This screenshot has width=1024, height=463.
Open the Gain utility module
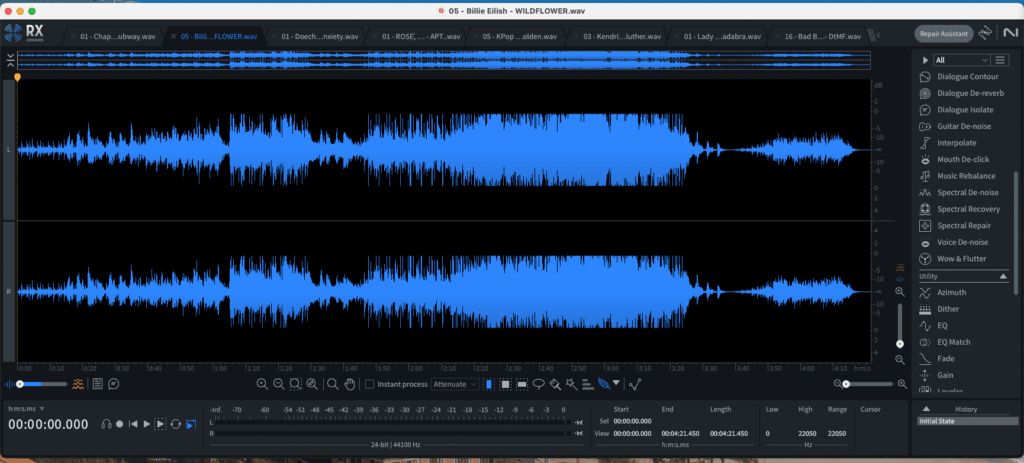pos(937,375)
